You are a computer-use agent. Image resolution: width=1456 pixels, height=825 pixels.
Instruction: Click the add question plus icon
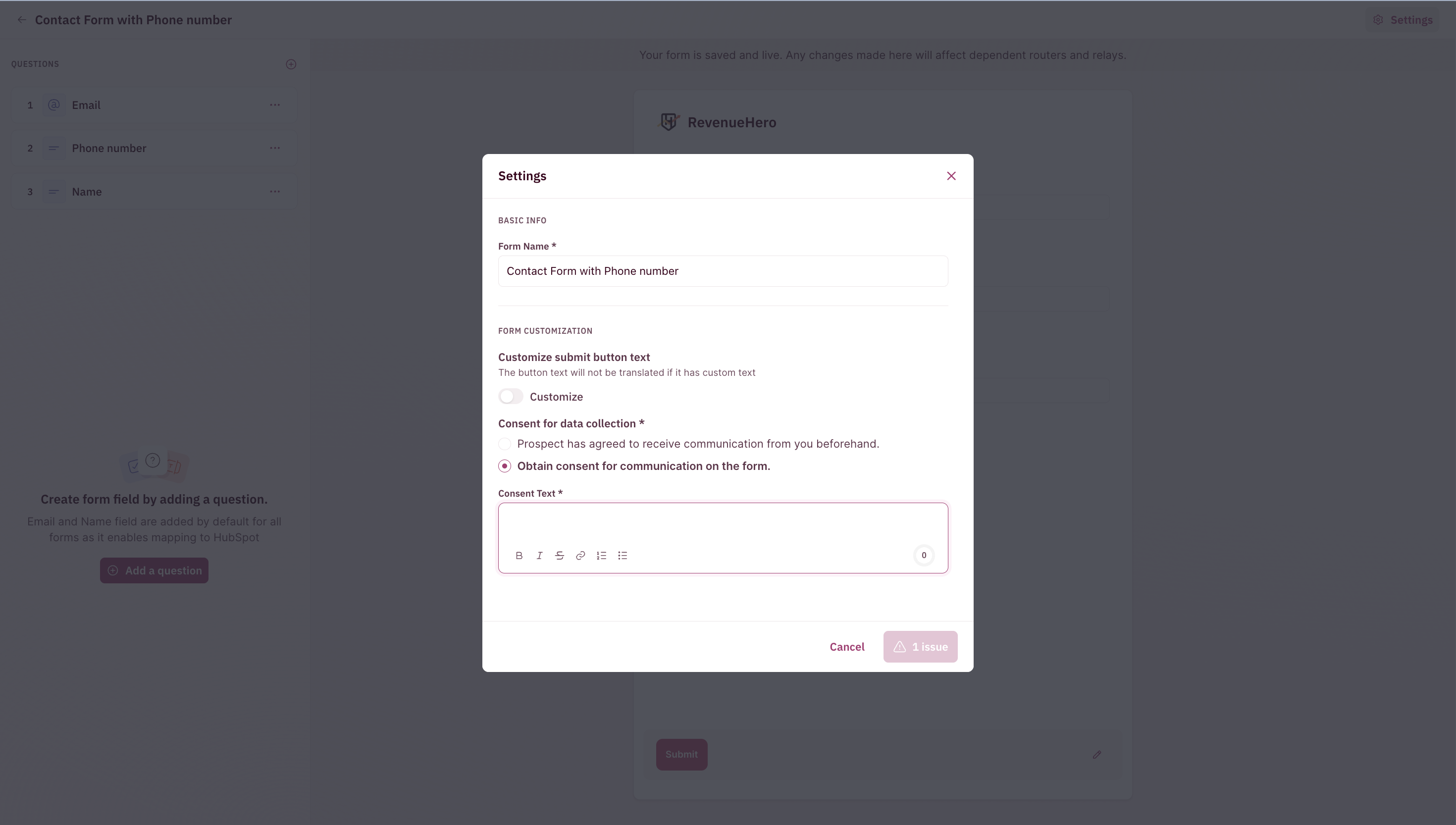[x=291, y=64]
